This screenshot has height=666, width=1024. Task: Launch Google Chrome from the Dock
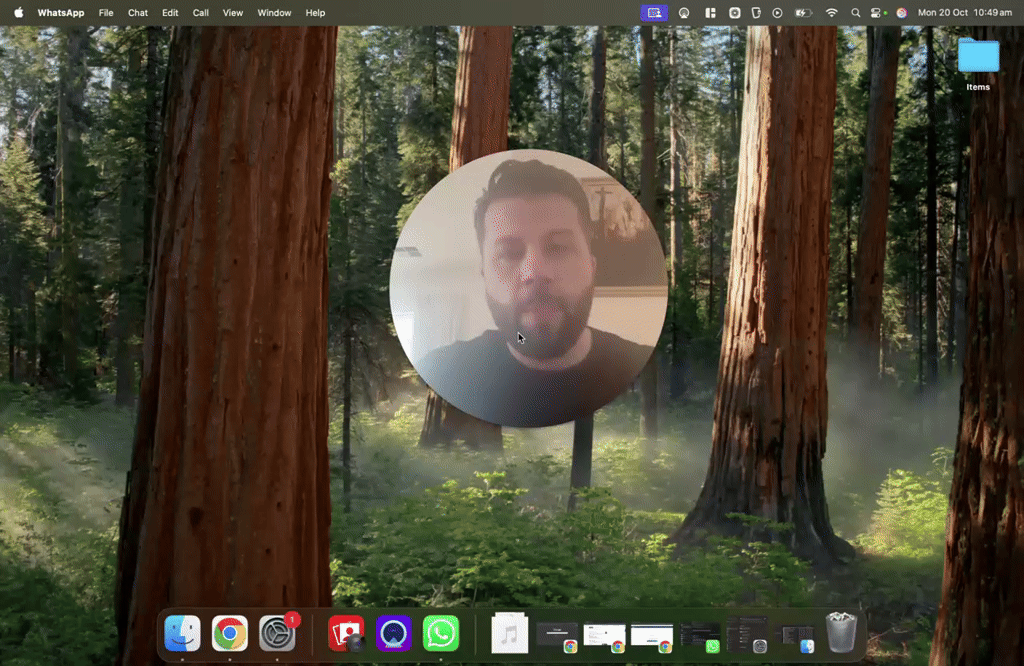230,633
